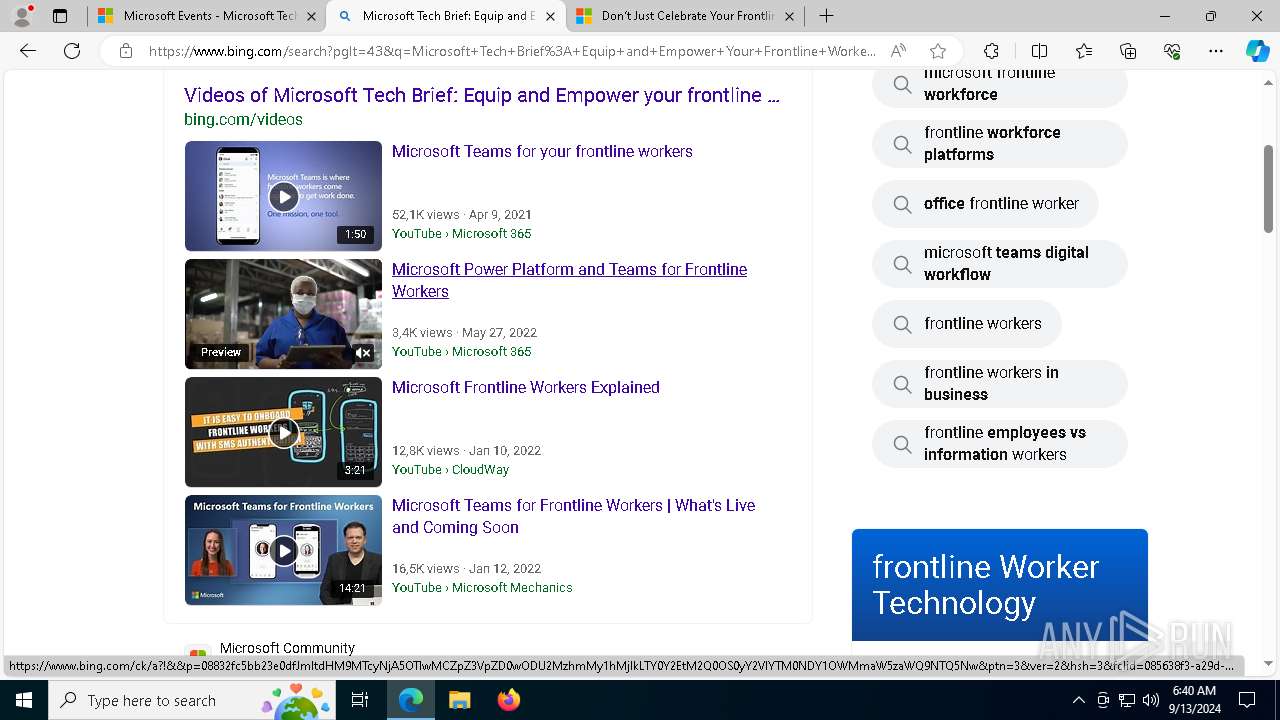Play the 1:50 Teams video thumbnail
Viewport: 1280px width, 720px height.
[x=283, y=196]
